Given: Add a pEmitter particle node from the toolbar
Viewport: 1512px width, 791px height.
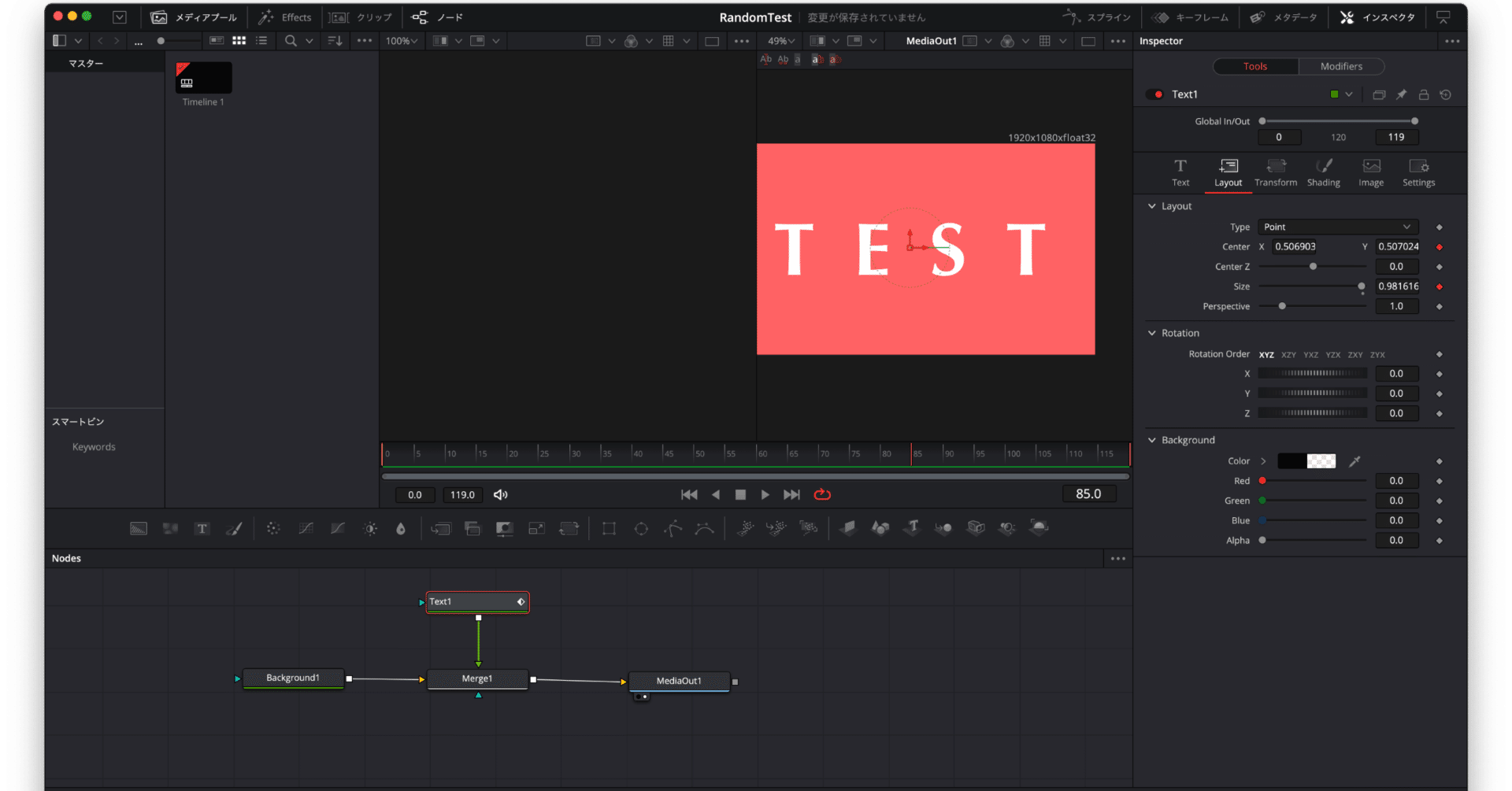Looking at the screenshot, I should [745, 528].
